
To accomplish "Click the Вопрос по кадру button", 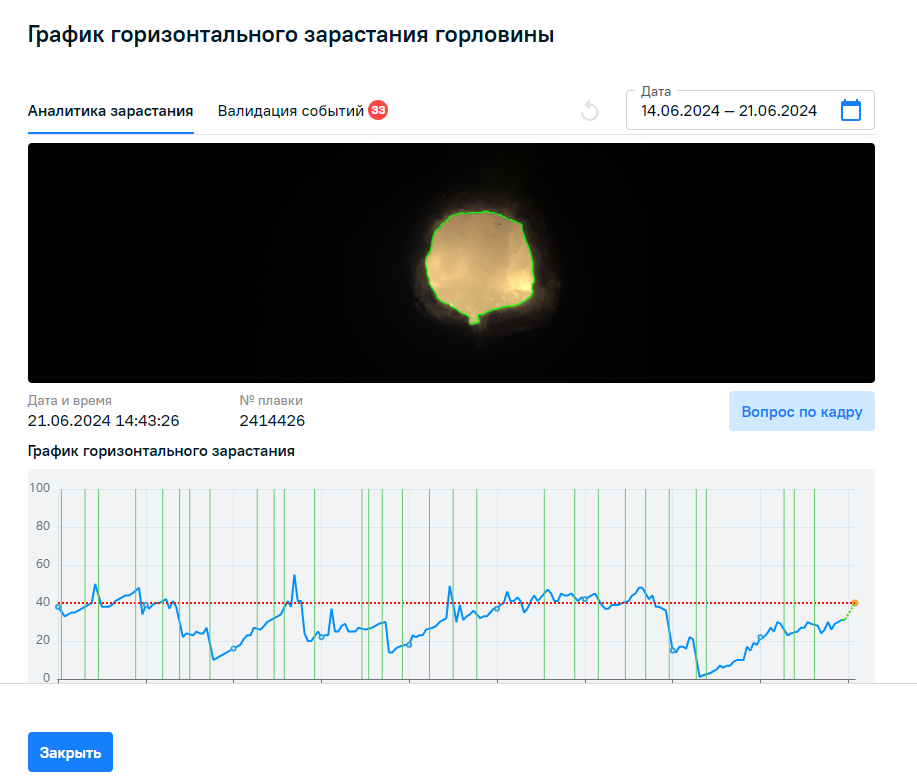I will pyautogui.click(x=801, y=411).
